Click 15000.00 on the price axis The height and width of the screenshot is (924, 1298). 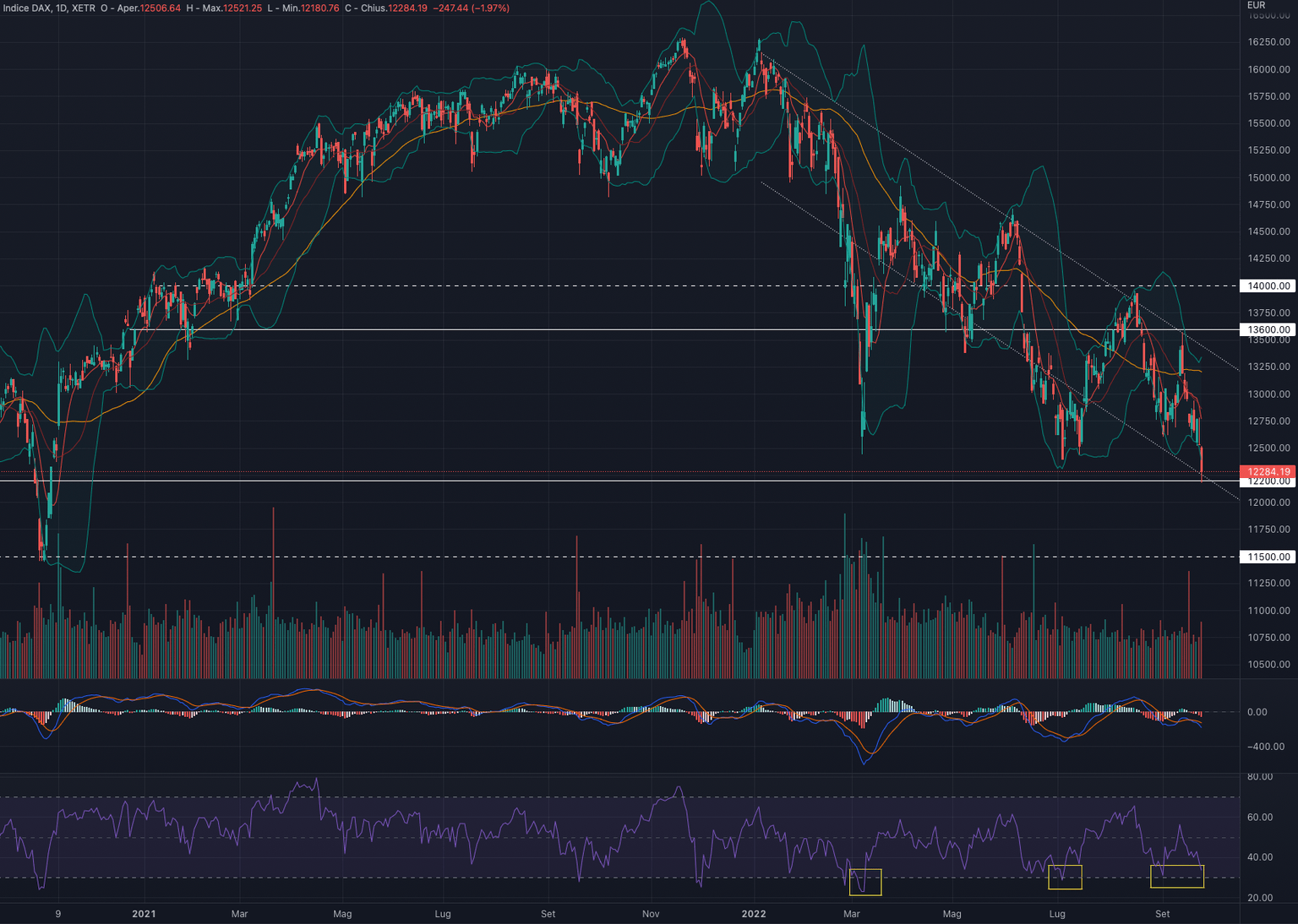click(1268, 177)
